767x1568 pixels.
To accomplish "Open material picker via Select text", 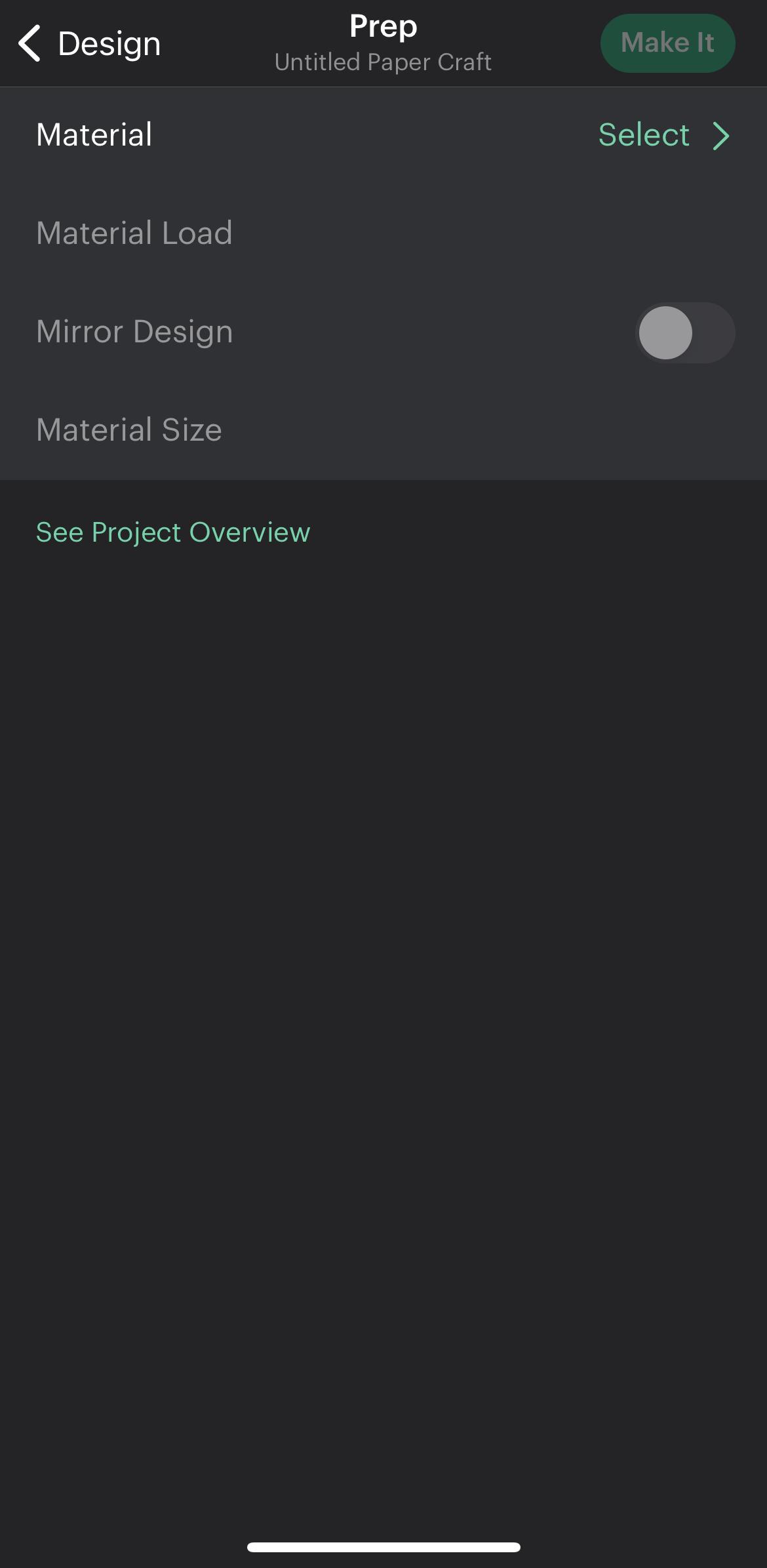I will (x=644, y=135).
